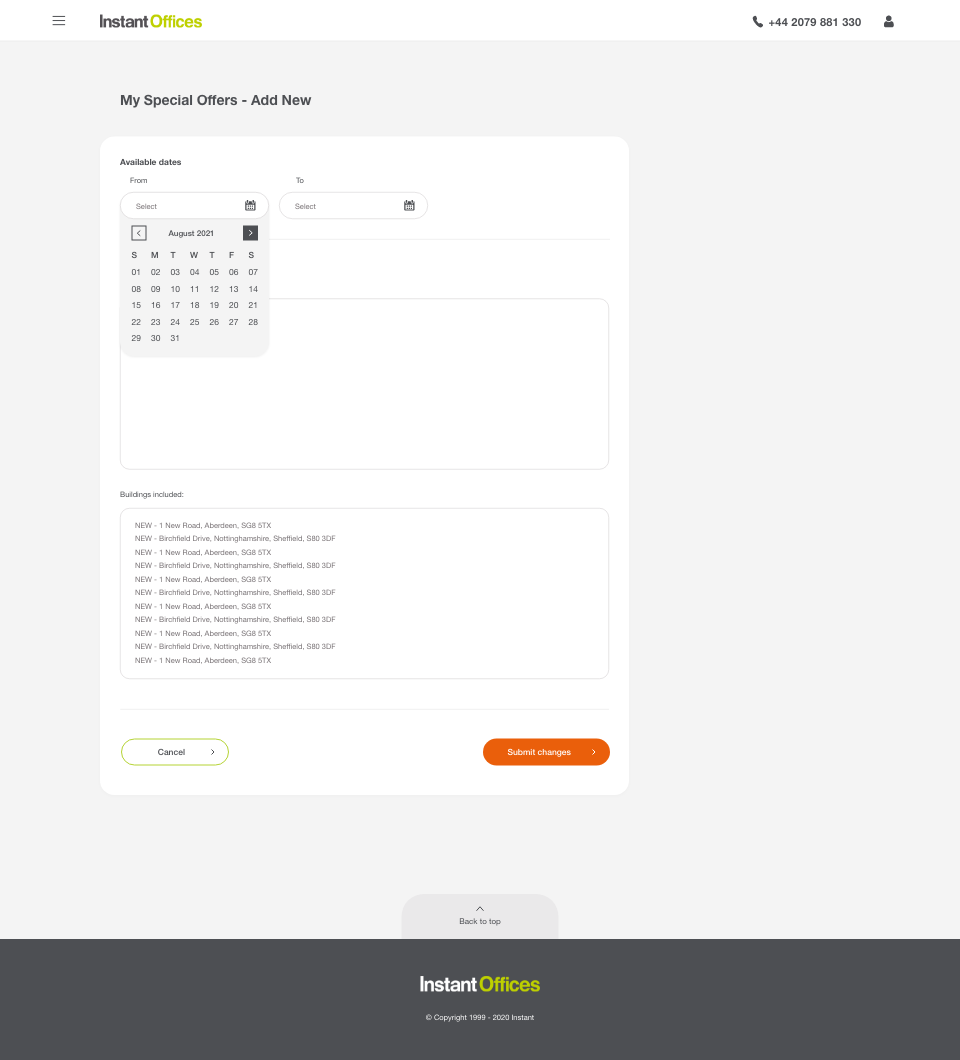Click the Cancel button
Screen dimensions: 960x1060
(174, 751)
